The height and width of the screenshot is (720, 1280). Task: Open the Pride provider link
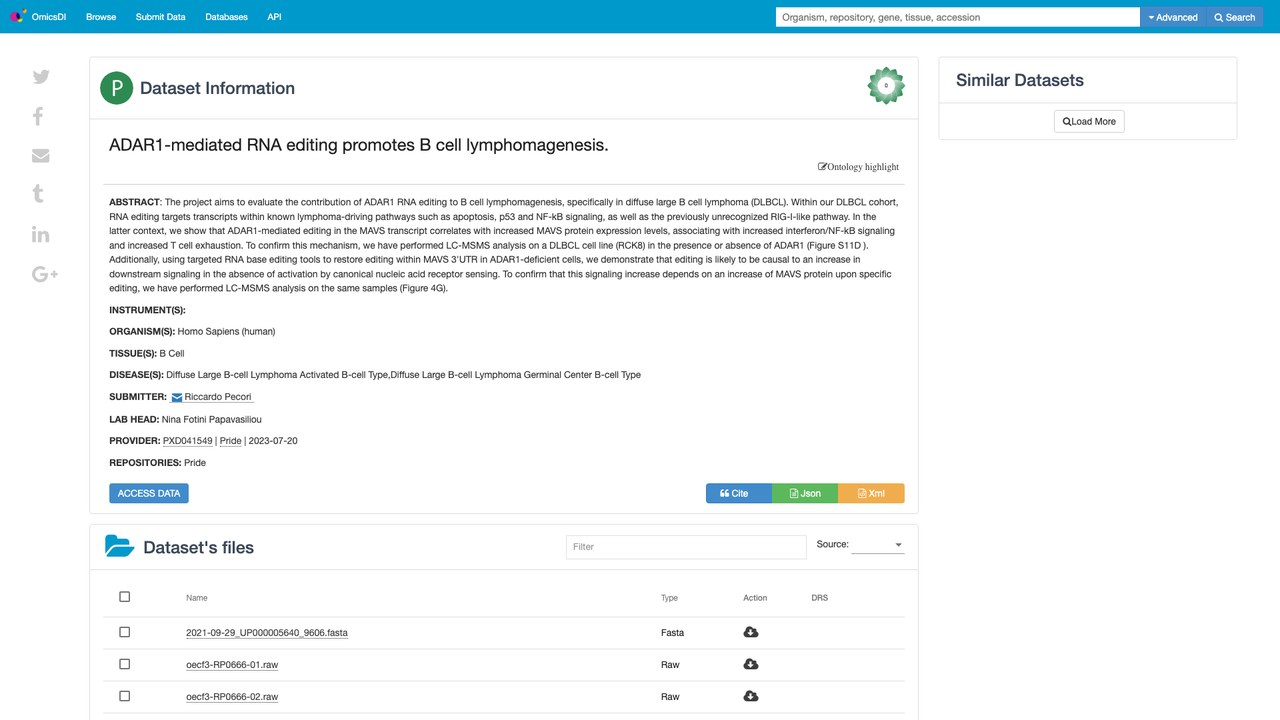coord(231,441)
